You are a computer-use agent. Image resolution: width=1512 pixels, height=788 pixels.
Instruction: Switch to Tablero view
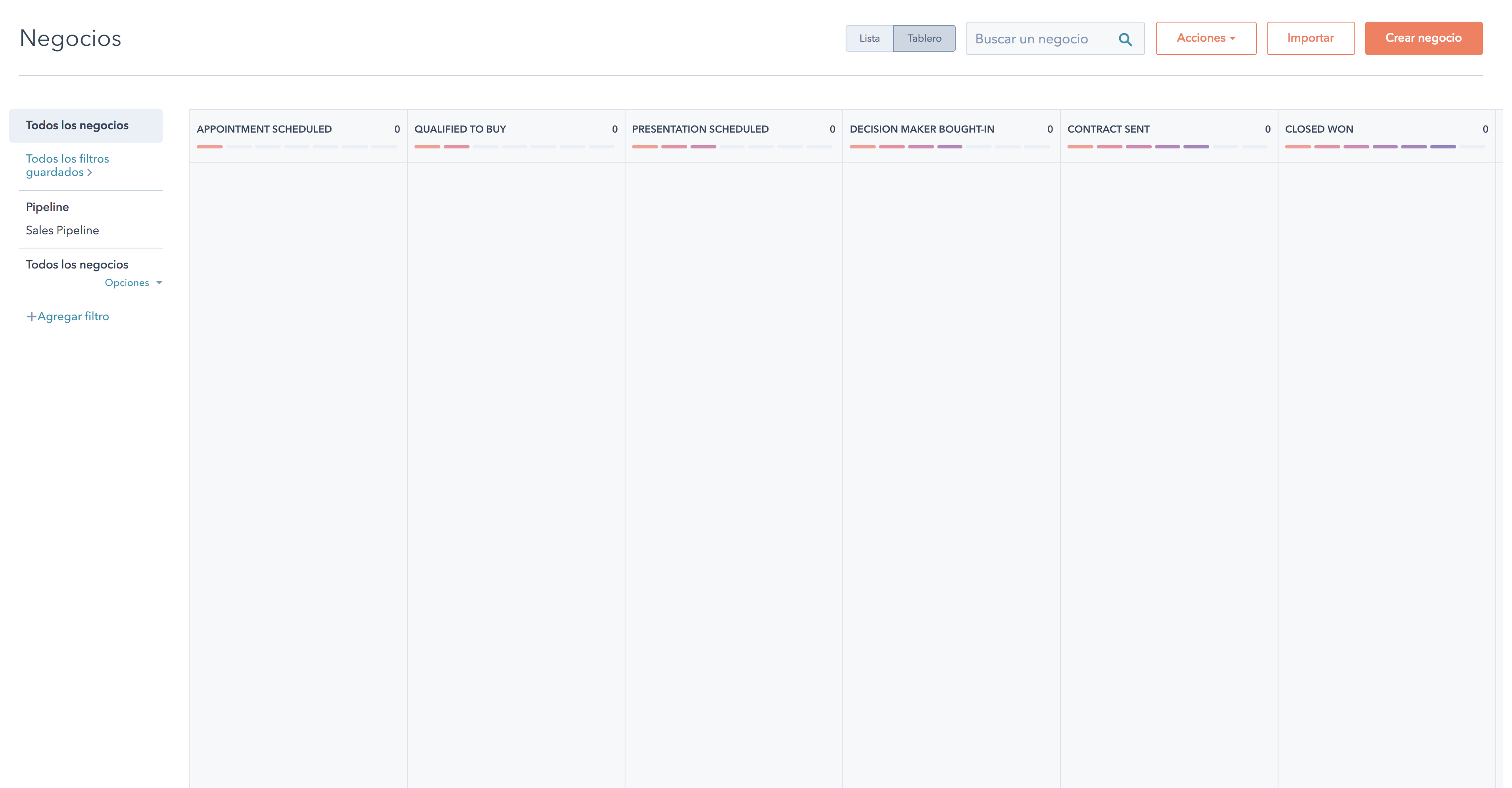[x=924, y=38]
